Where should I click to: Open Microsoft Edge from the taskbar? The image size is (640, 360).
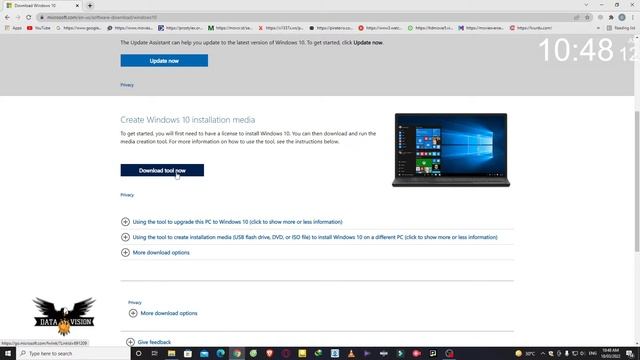tap(220, 353)
